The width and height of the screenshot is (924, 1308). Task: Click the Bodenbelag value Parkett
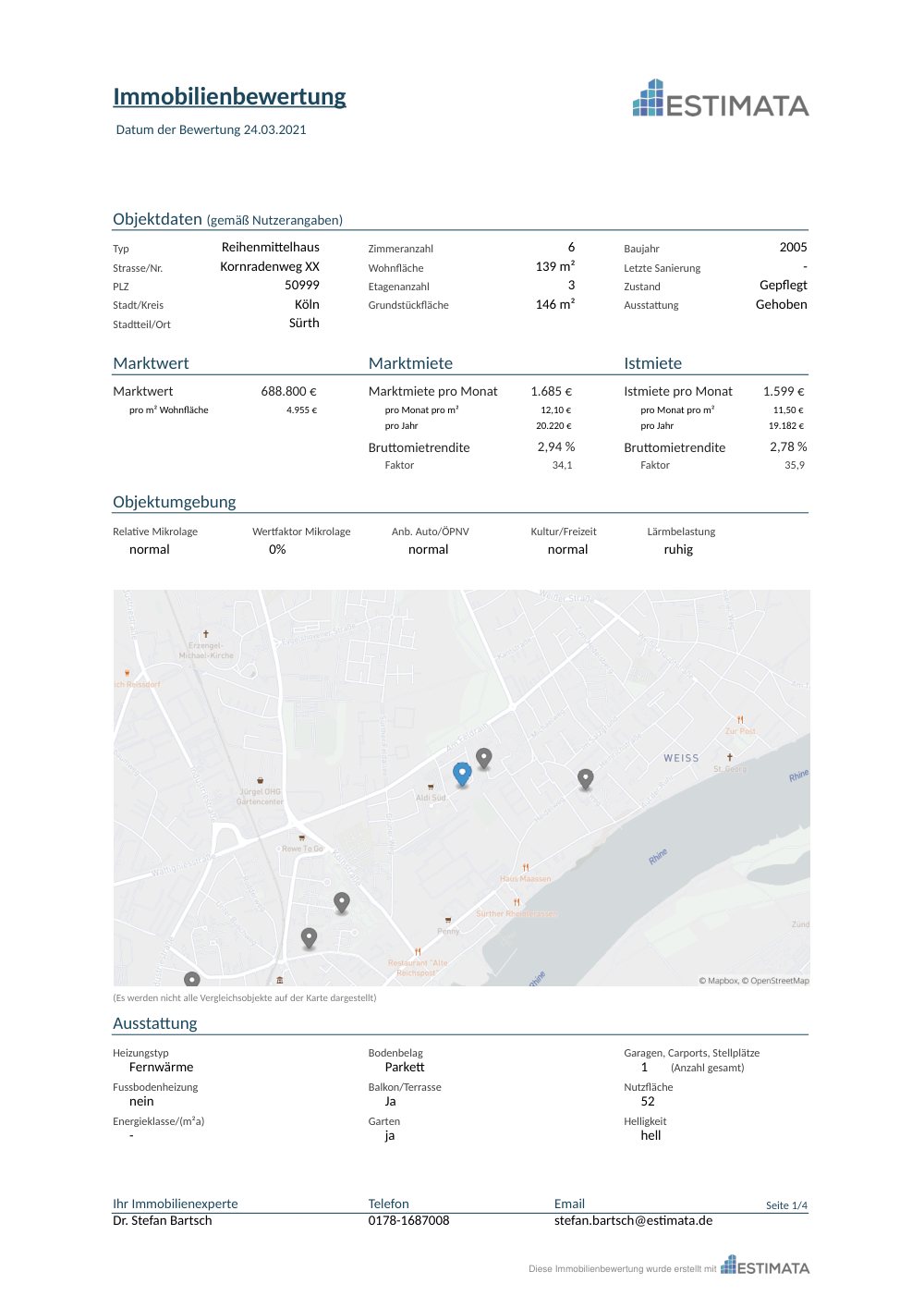coord(405,1067)
